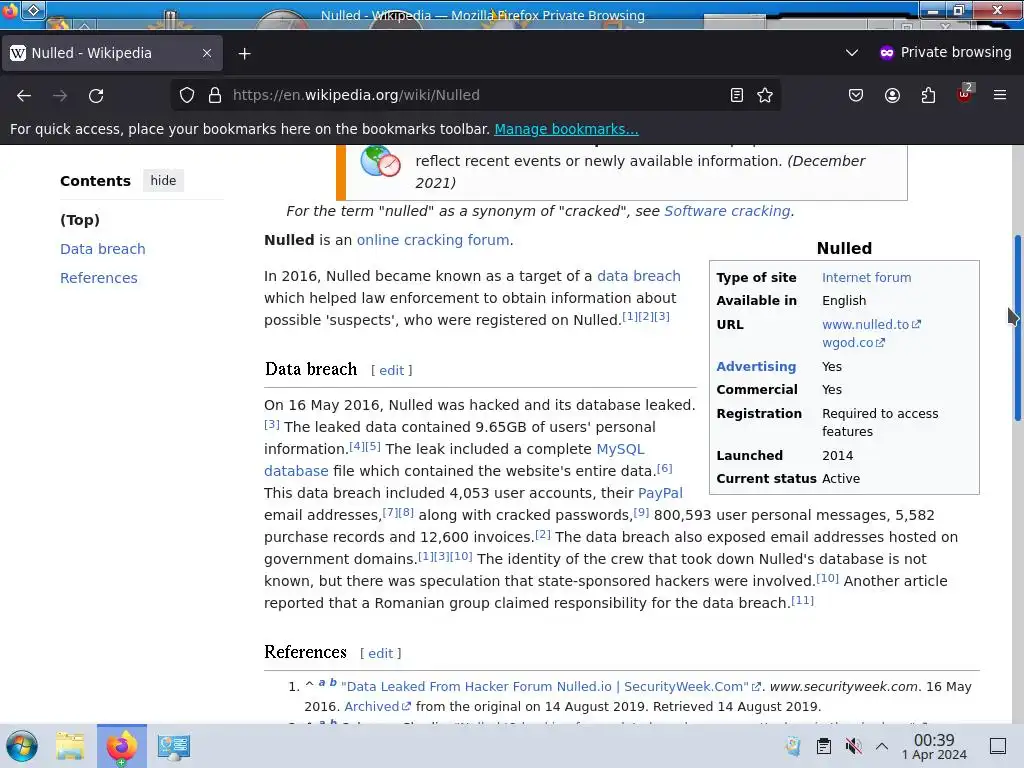This screenshot has height=768, width=1024.
Task: Select the Nulled - Wikipedia tab
Action: click(x=112, y=53)
